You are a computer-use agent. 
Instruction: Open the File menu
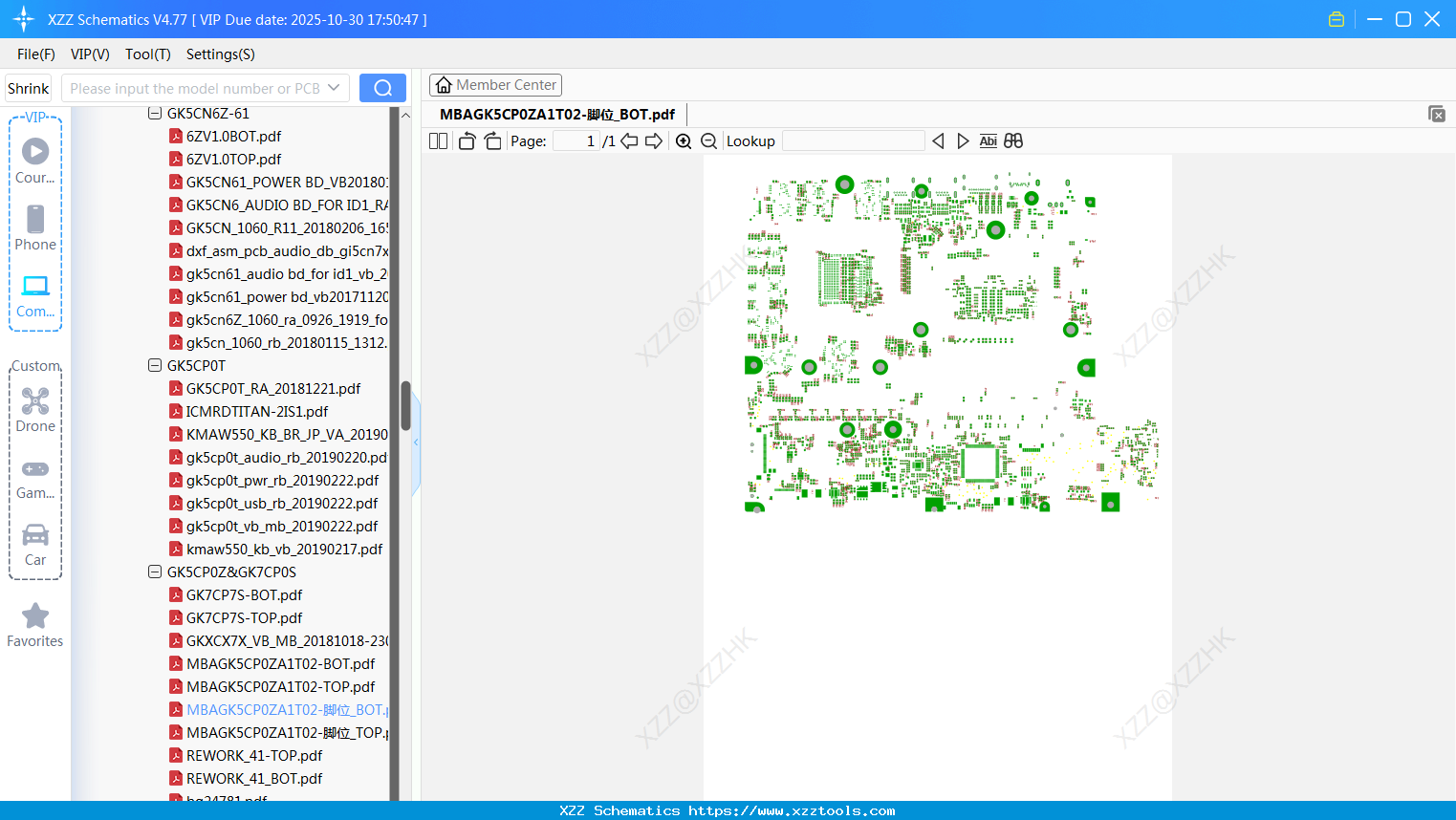(36, 54)
